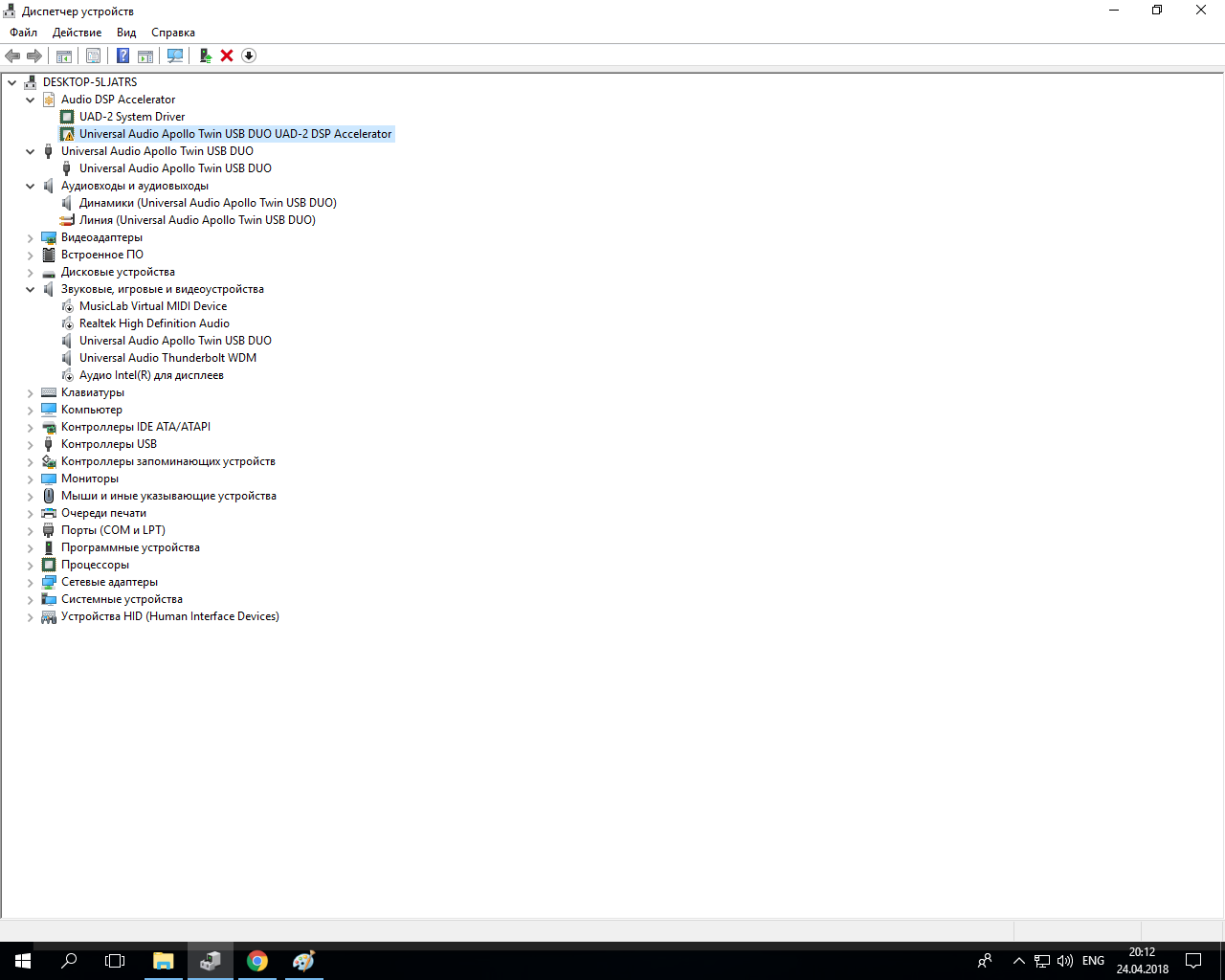Select UAD-2 System Driver device

pyautogui.click(x=132, y=117)
